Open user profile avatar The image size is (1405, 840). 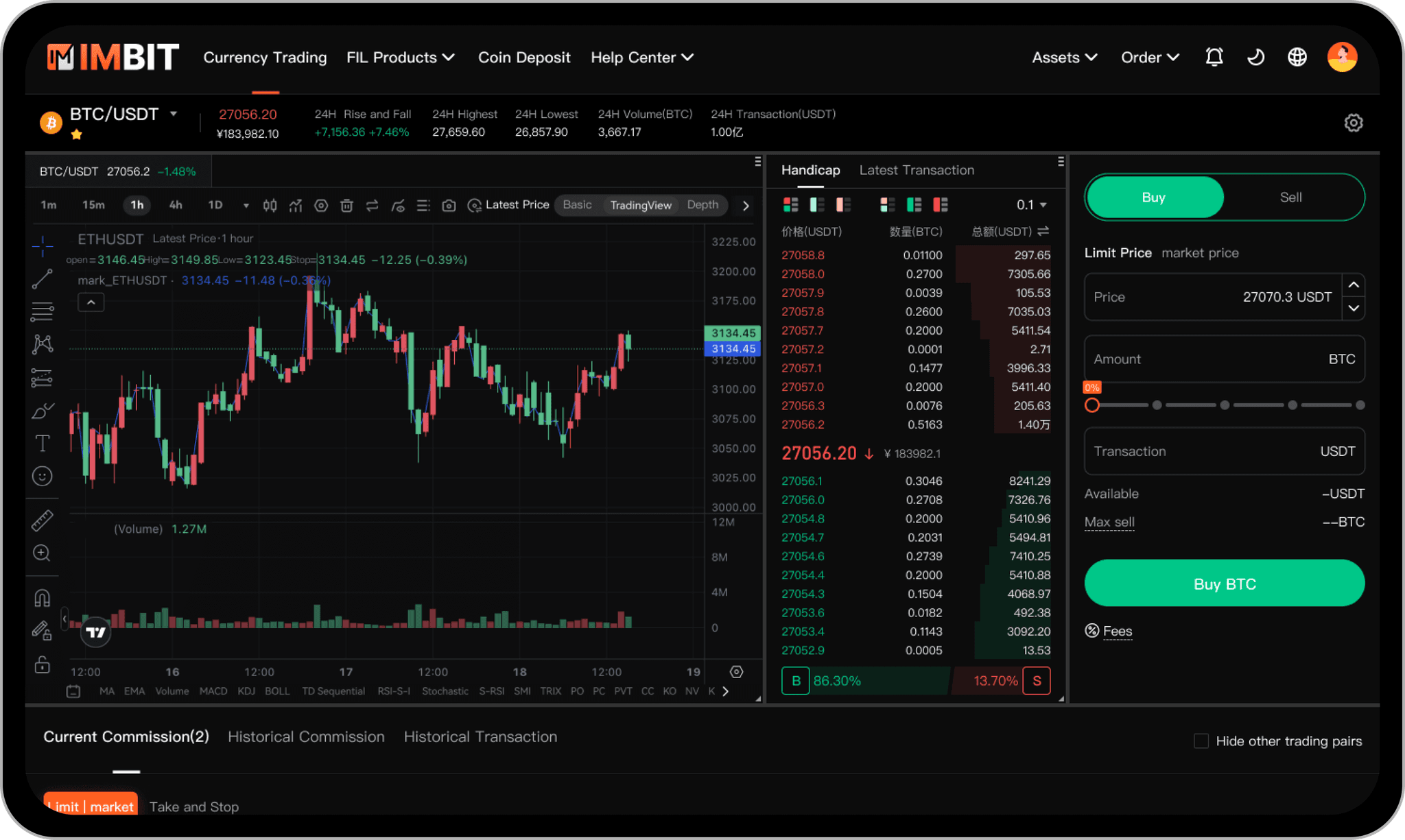1342,57
